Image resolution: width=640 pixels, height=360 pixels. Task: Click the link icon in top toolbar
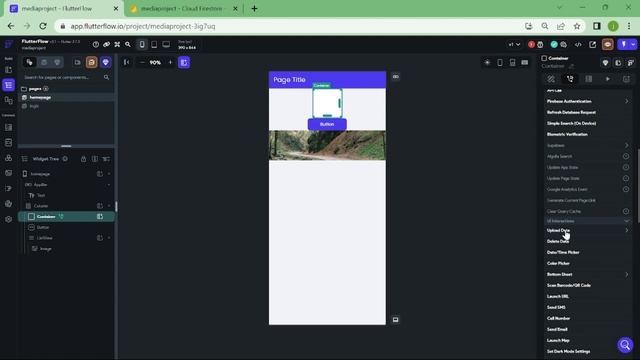[x=106, y=44]
